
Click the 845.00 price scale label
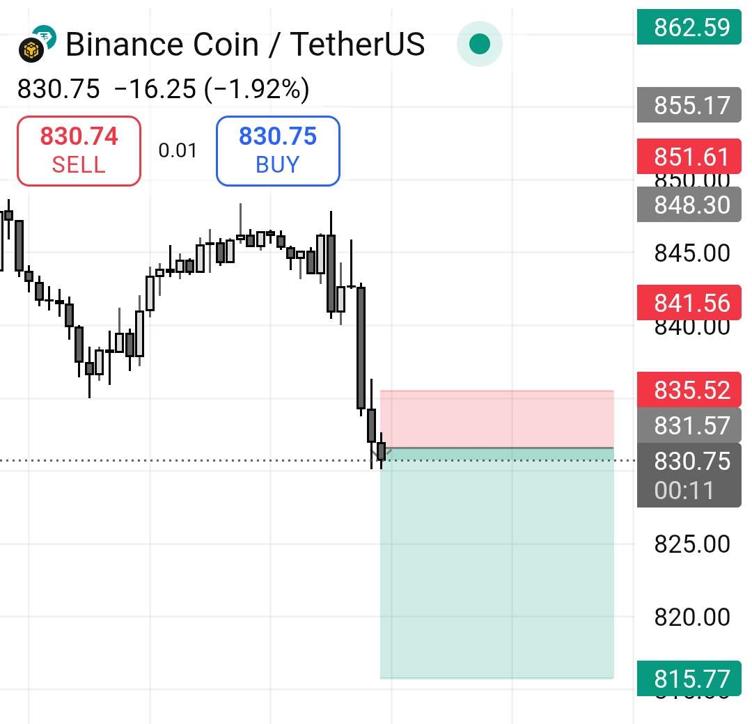(x=691, y=253)
